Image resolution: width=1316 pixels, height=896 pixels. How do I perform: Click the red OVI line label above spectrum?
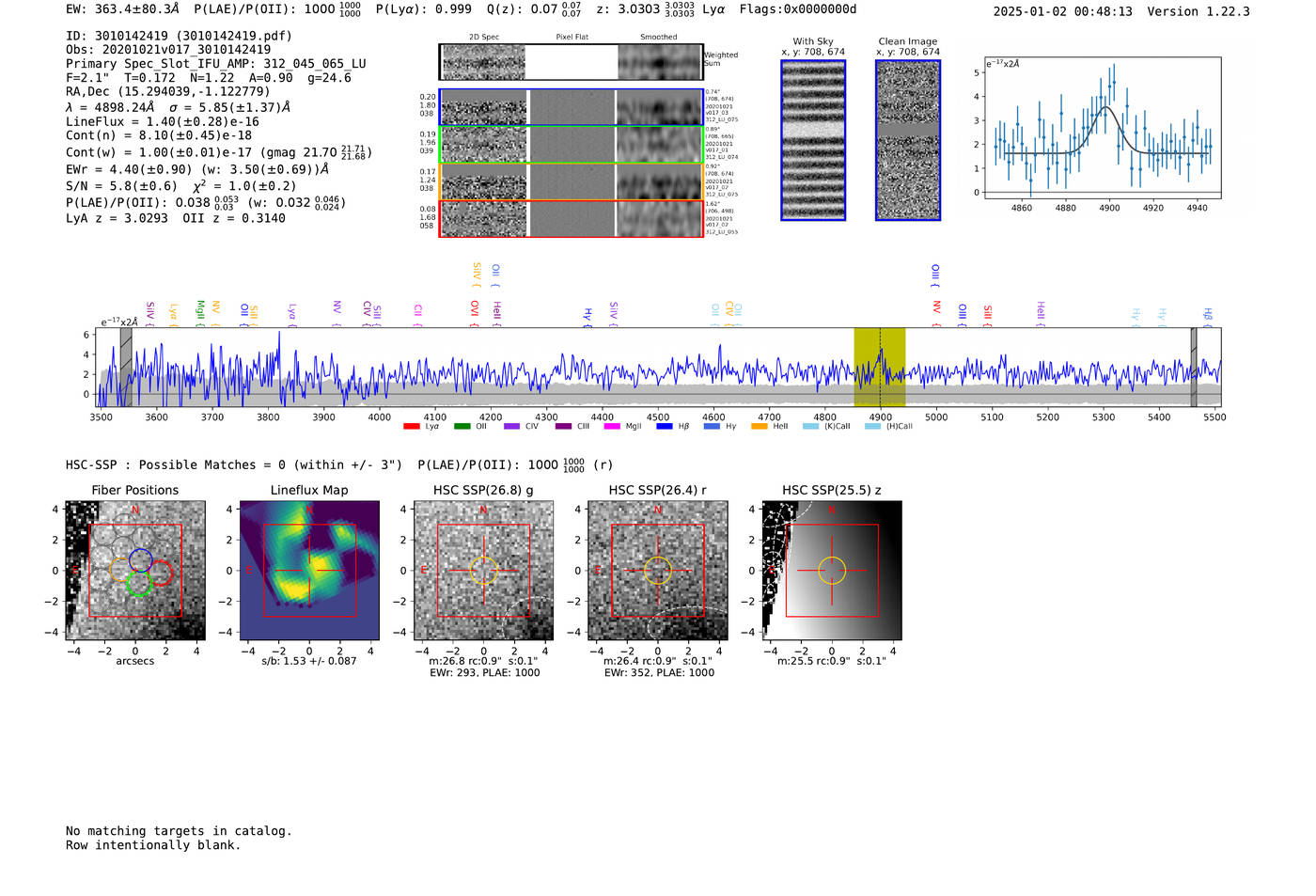pyautogui.click(x=475, y=313)
